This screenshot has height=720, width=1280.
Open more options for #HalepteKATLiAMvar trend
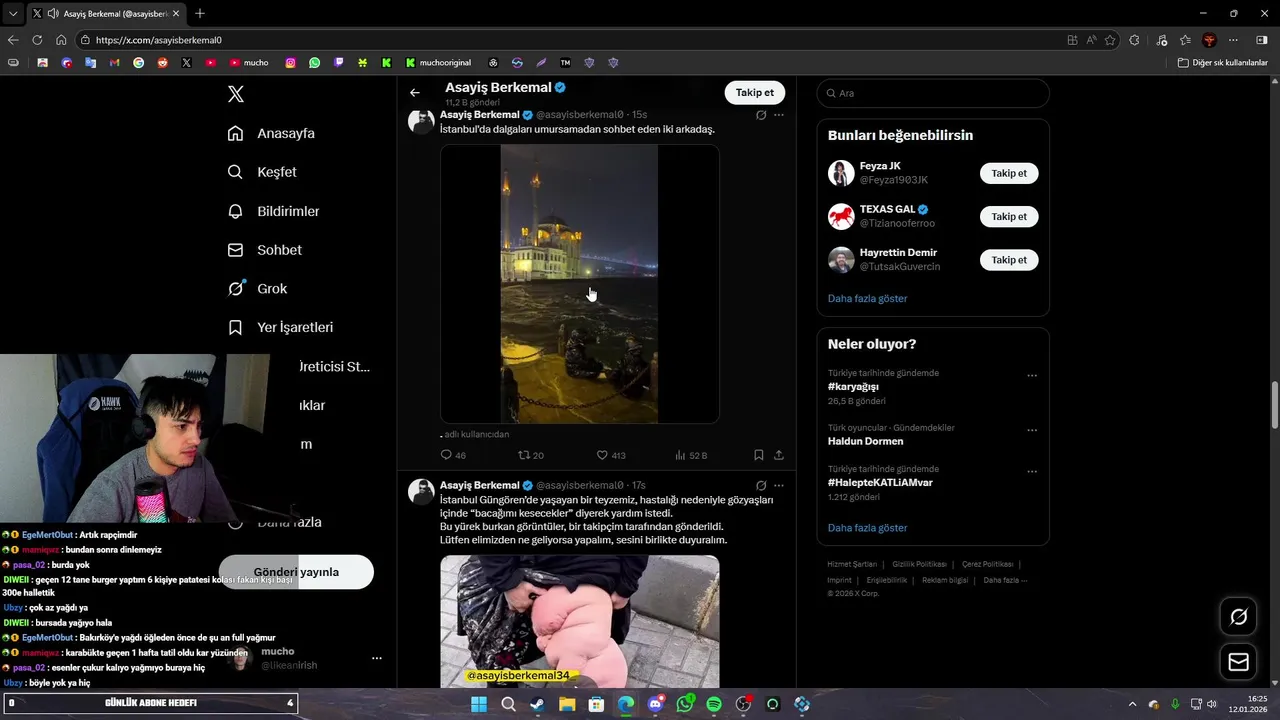pyautogui.click(x=1032, y=471)
